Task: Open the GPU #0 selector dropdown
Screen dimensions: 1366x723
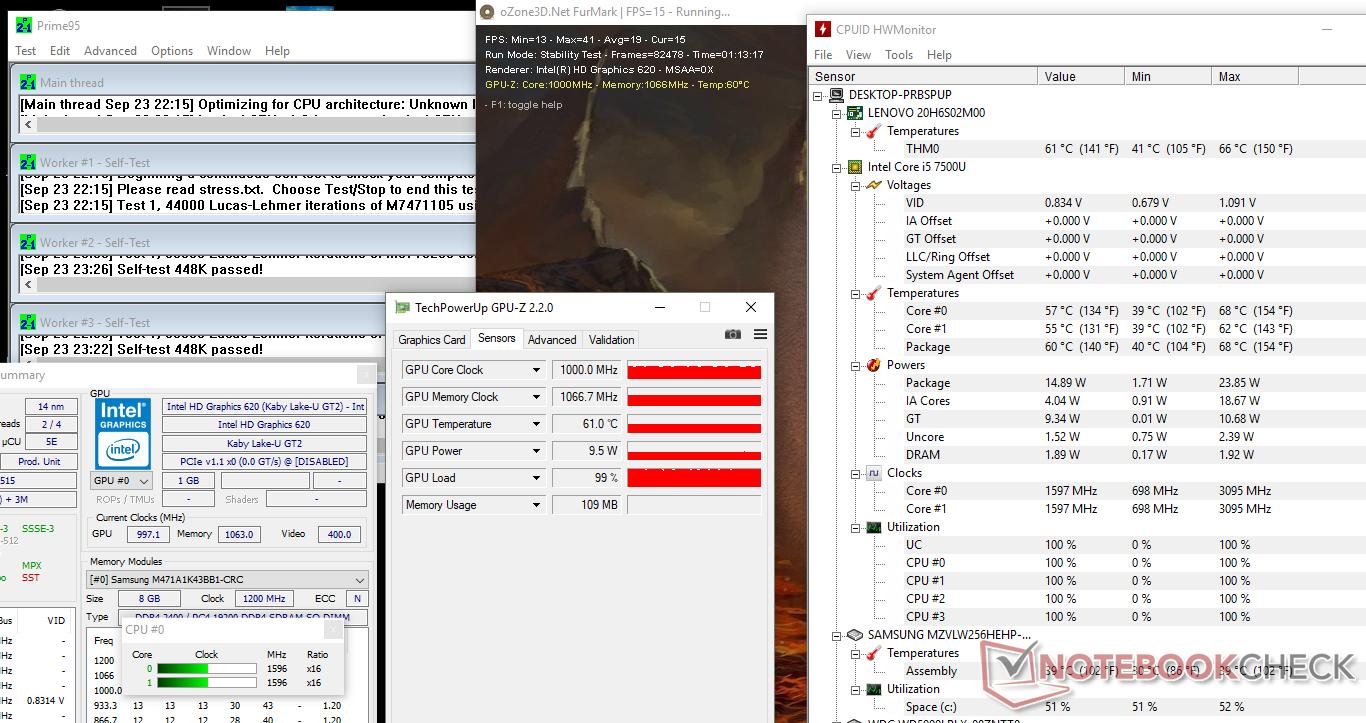Action: point(143,481)
